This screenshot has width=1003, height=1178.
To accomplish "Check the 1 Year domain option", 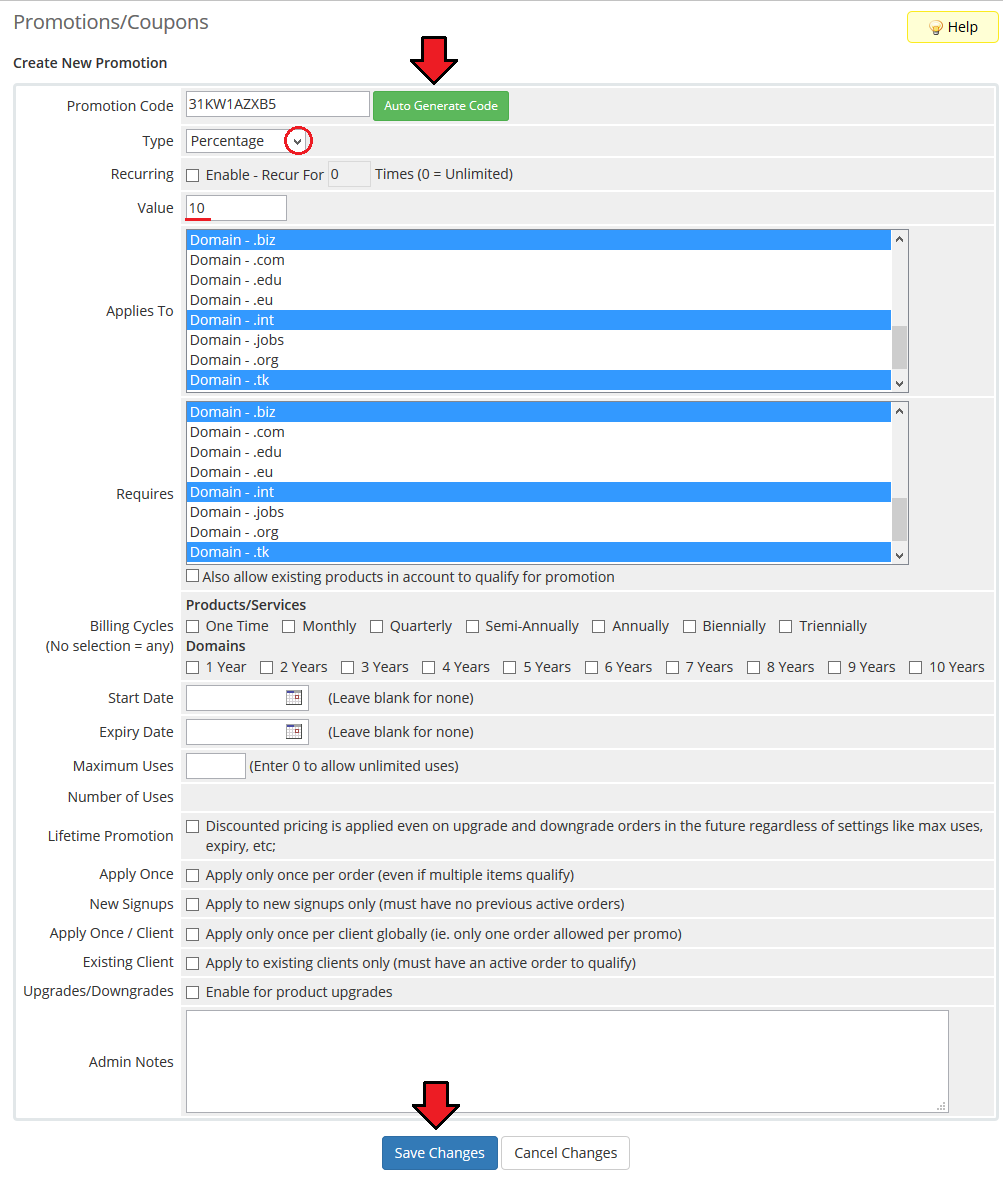I will click(193, 667).
